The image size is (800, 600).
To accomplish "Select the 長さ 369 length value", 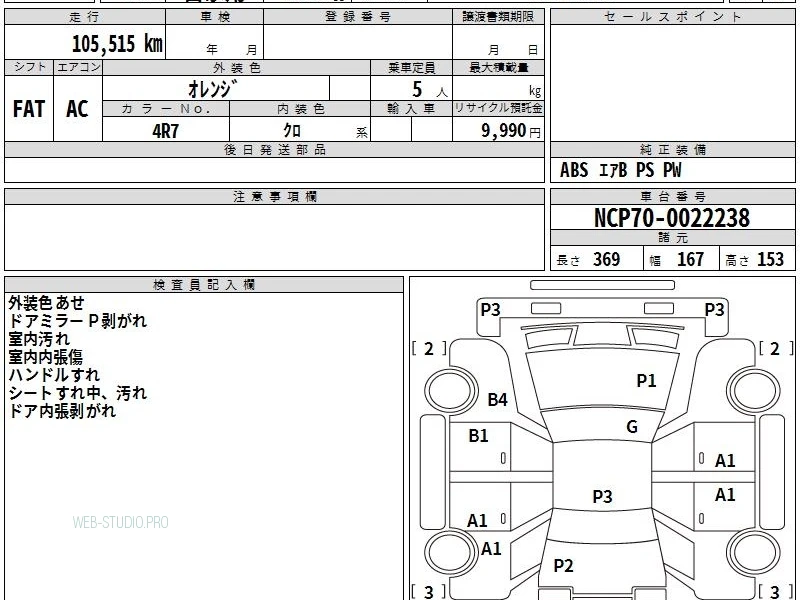I will coord(588,260).
